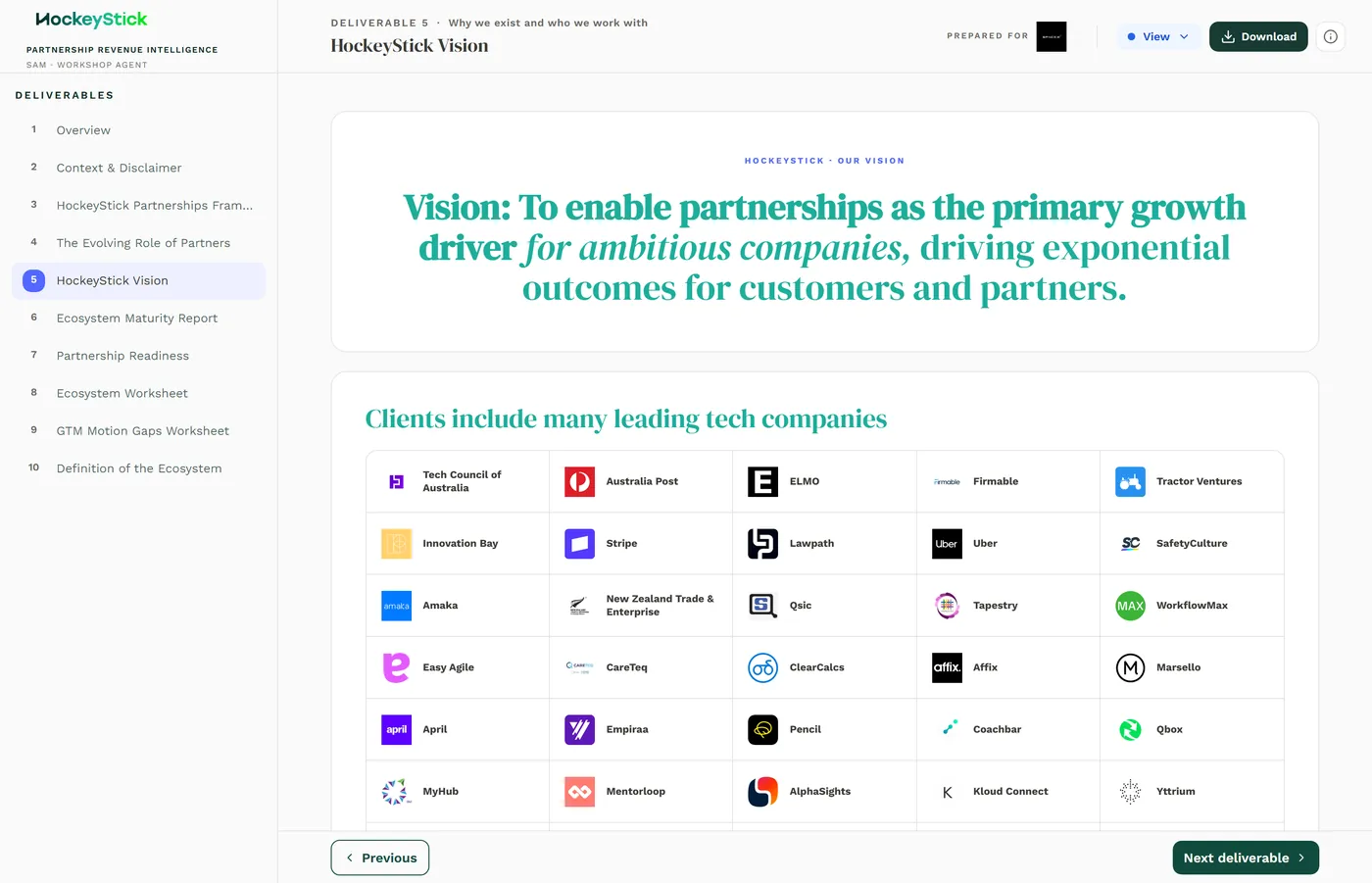Image resolution: width=1372 pixels, height=883 pixels.
Task: Open Ecosystem Worksheet deliverable
Action: 138,393
